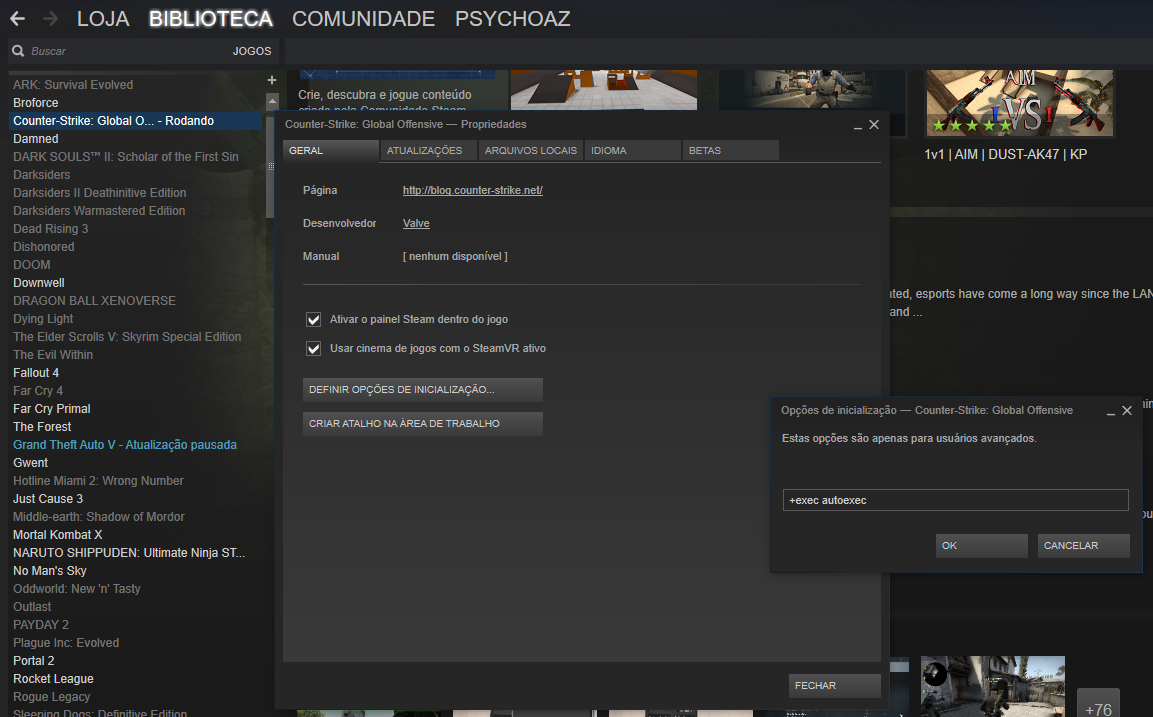Open the COMUNIDADE menu
This screenshot has width=1153, height=717.
point(363,18)
